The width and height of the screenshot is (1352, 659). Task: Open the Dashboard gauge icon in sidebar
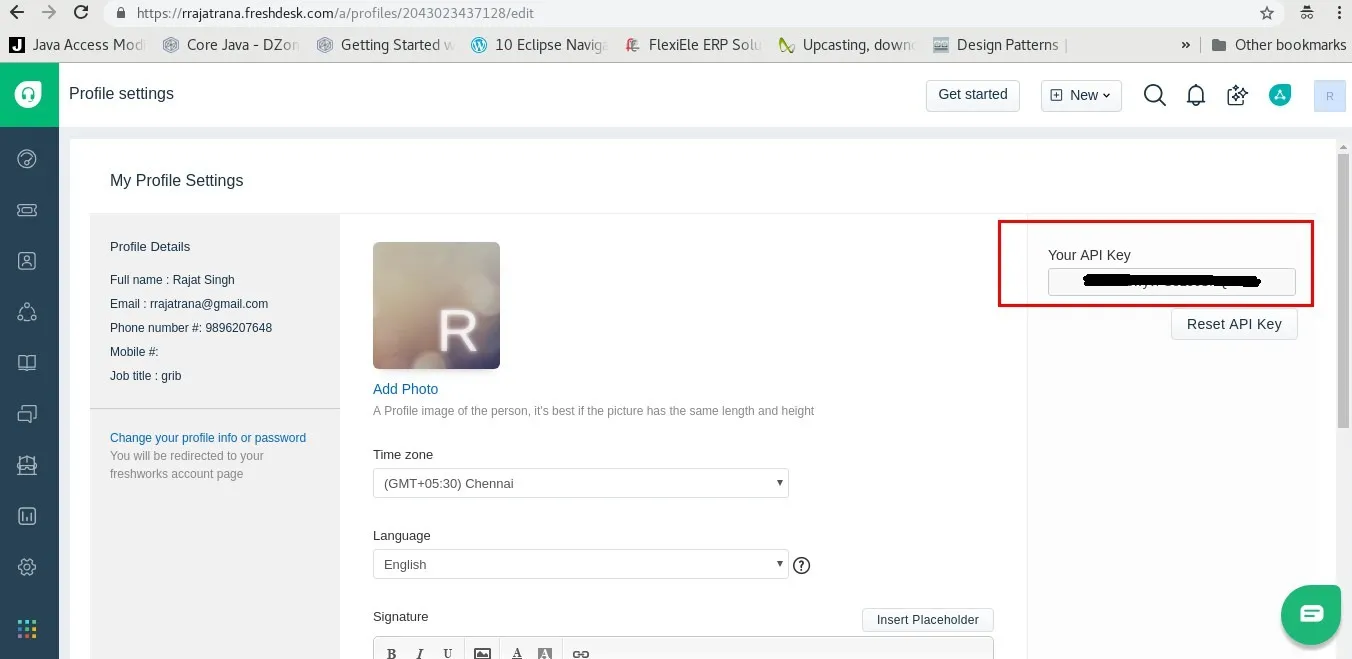[28, 158]
